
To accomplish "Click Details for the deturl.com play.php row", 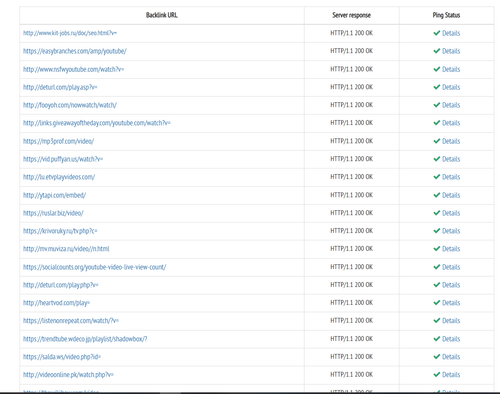I will (451, 285).
